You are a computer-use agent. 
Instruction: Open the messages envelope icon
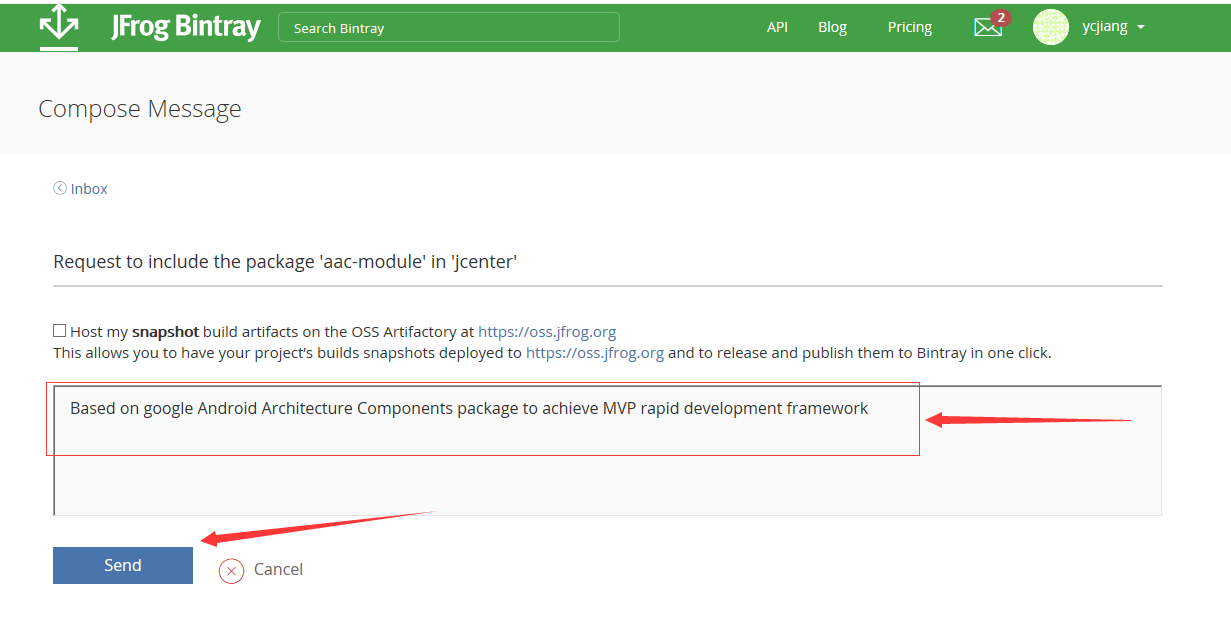(987, 29)
